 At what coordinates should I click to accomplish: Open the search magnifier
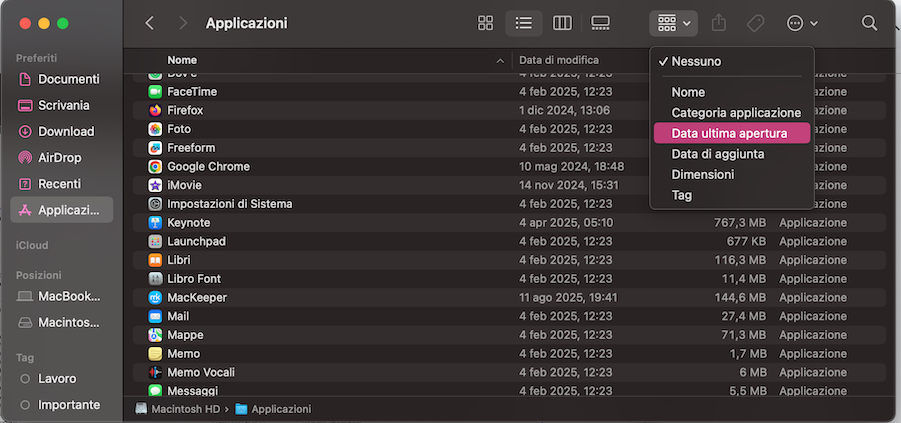tap(869, 23)
